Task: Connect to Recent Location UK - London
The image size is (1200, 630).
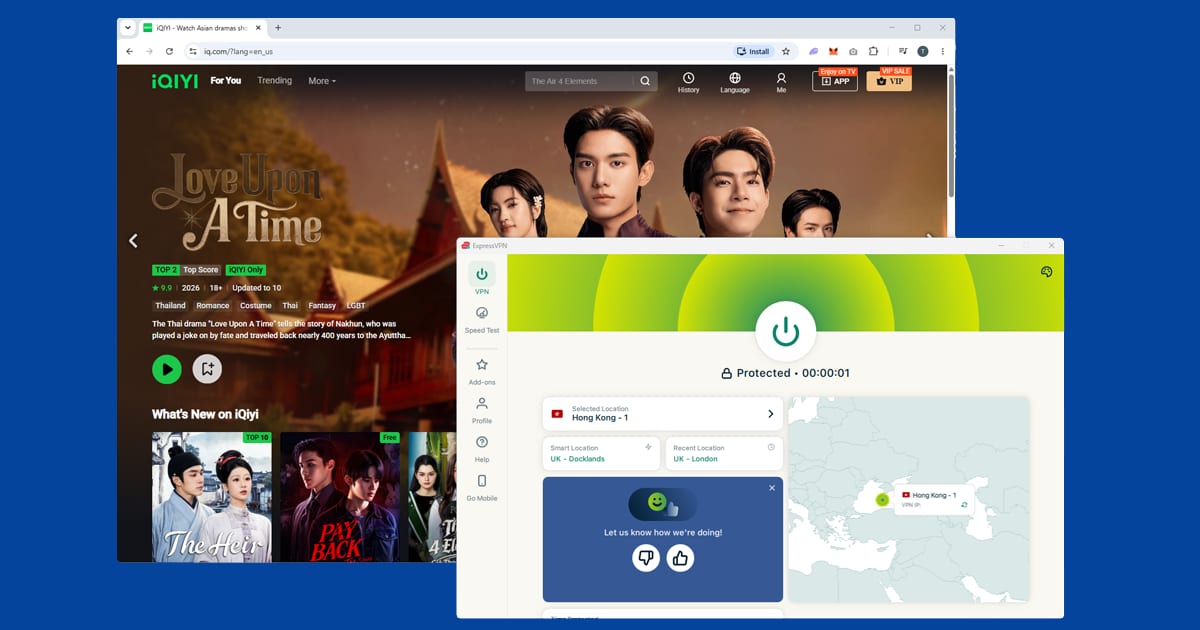Action: point(724,453)
